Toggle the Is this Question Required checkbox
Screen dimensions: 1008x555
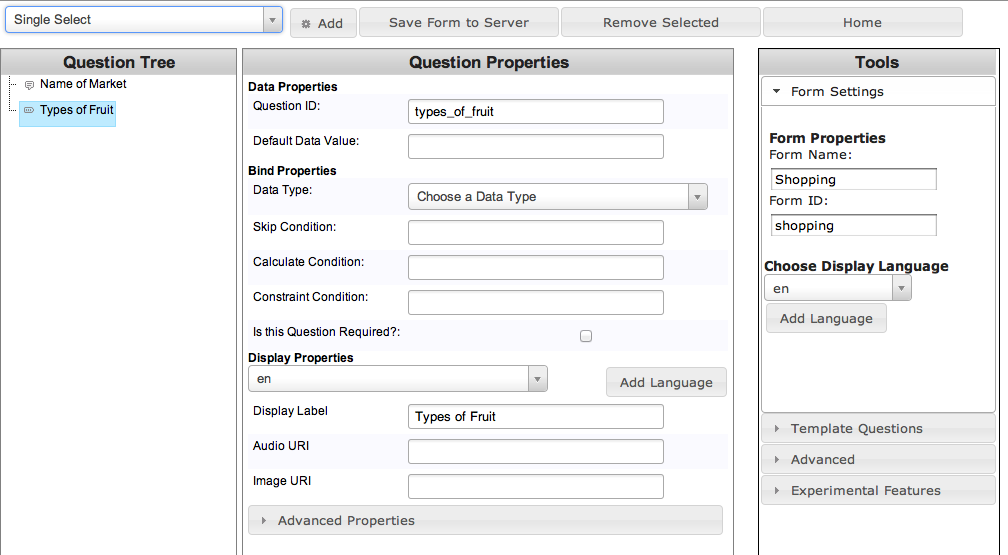coord(586,336)
